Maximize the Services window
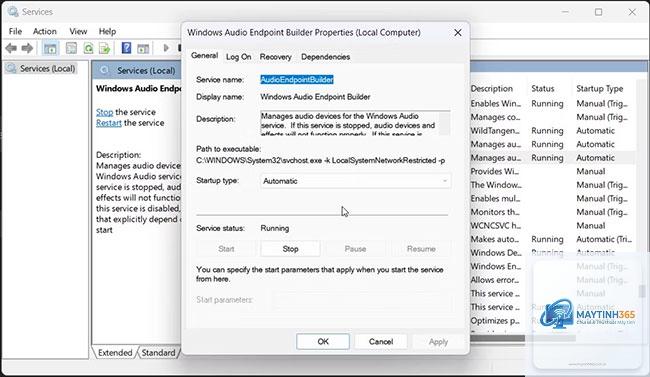This screenshot has height=377, width=650. pos(599,12)
